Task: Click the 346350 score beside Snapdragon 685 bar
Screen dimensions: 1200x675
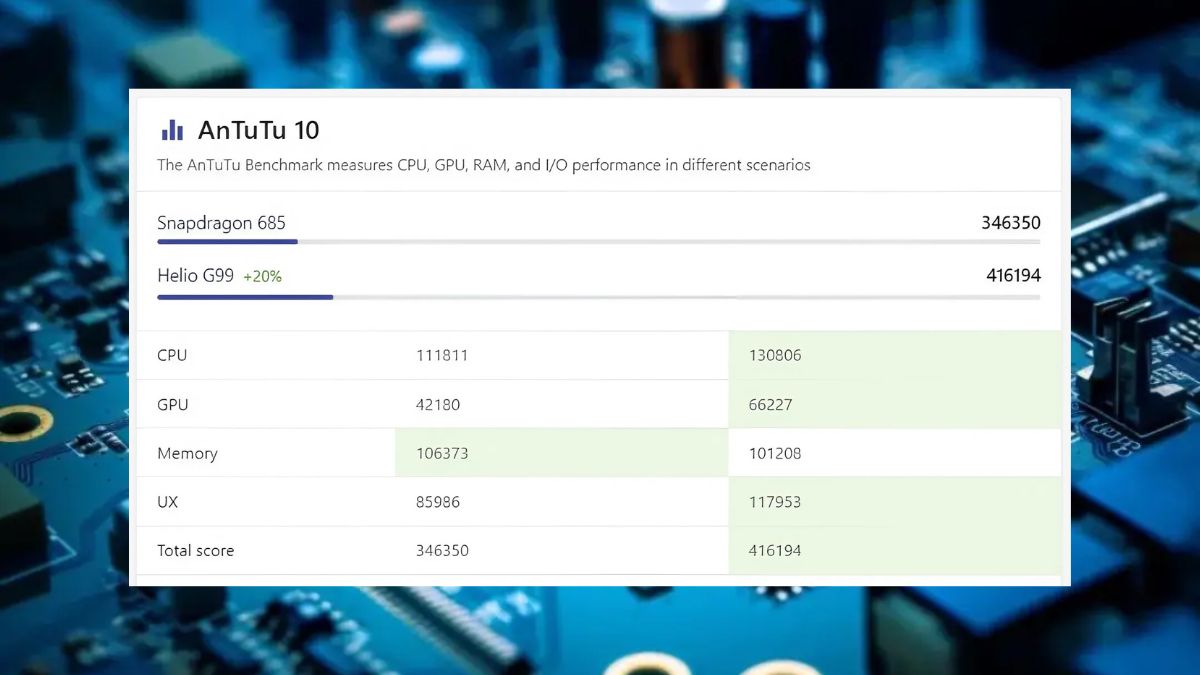Action: 1011,223
